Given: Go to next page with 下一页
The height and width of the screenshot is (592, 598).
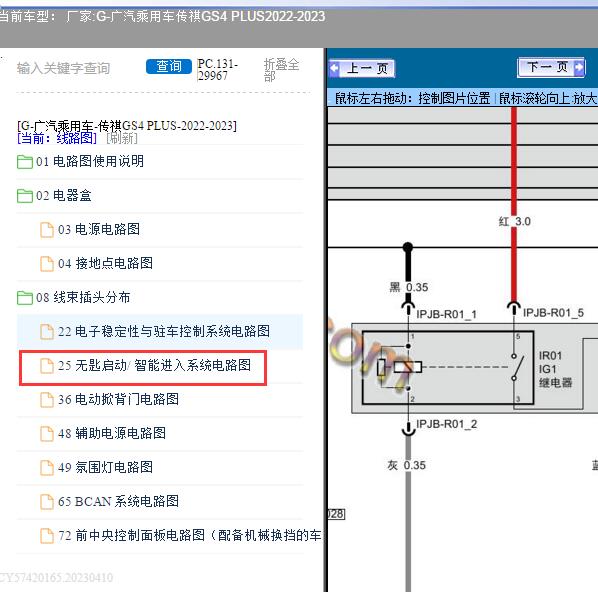Looking at the screenshot, I should (551, 68).
